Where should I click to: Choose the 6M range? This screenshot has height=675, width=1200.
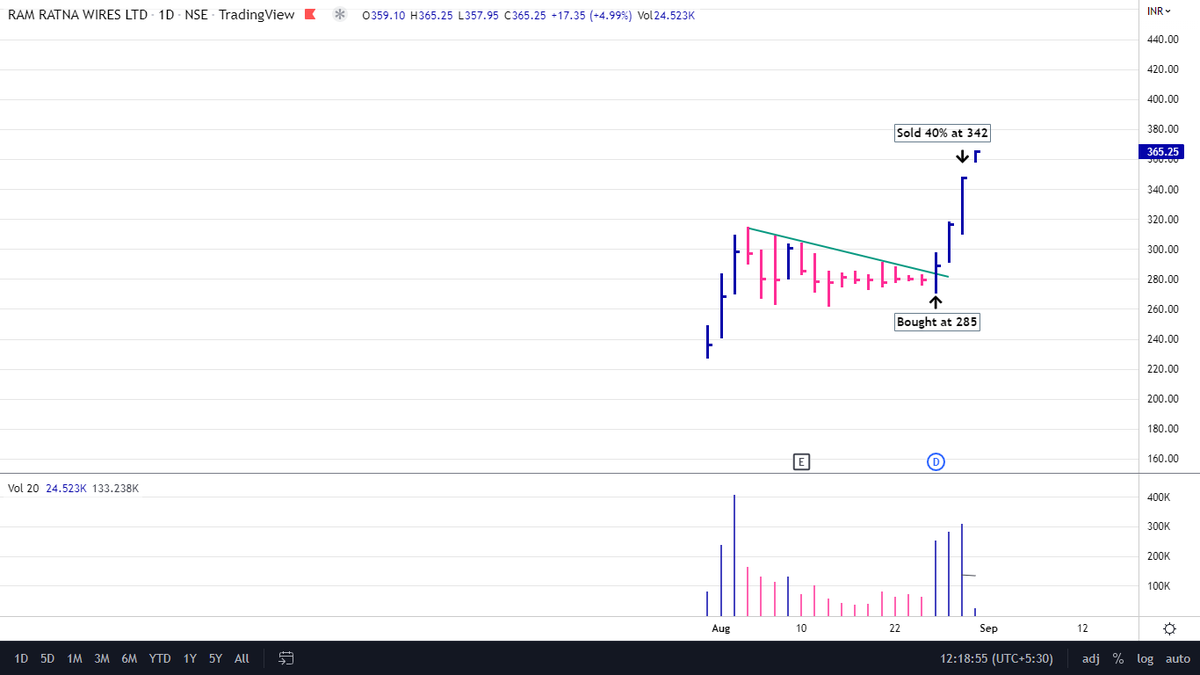tap(129, 659)
